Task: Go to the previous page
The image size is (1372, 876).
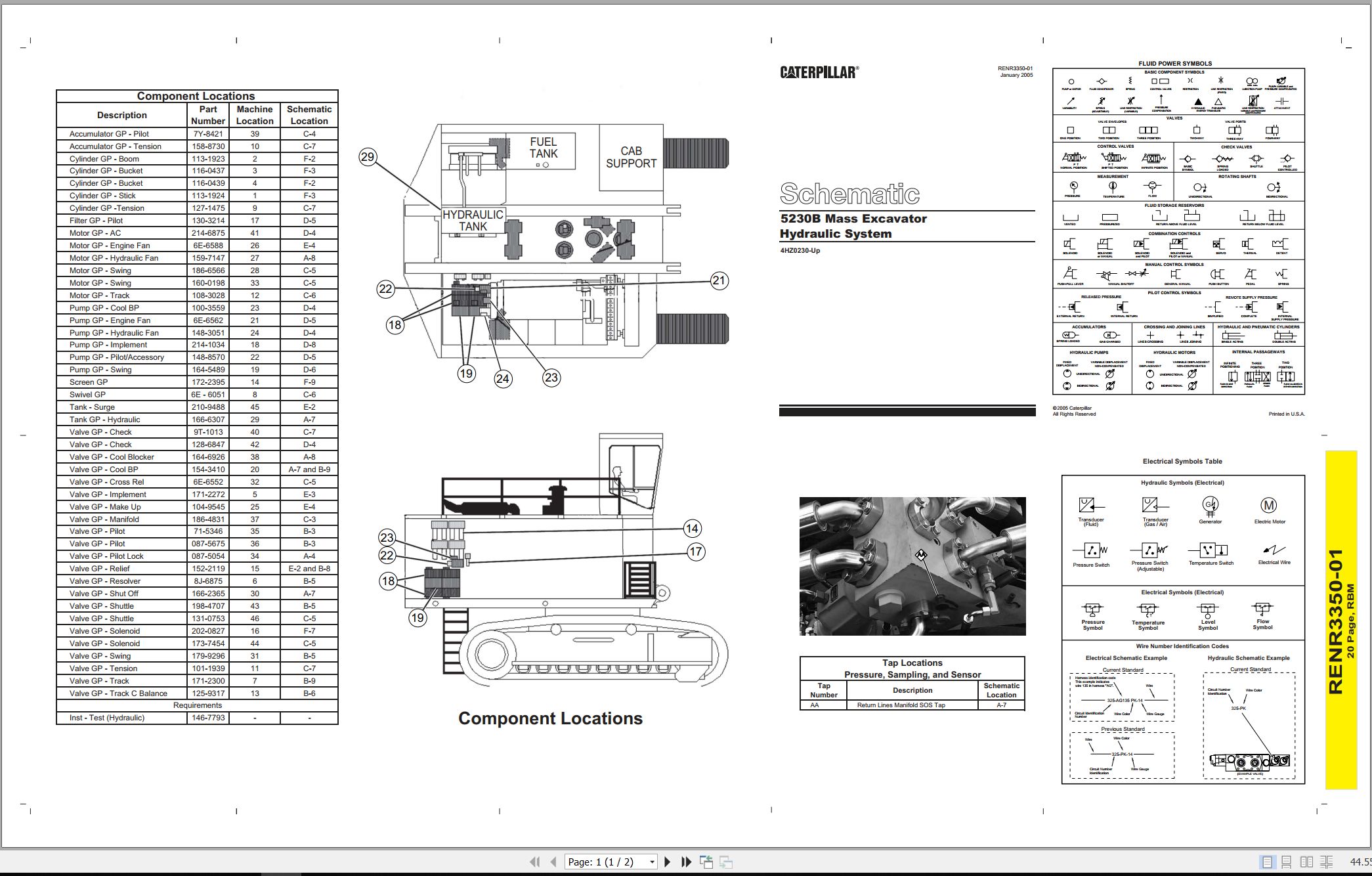Action: coord(553,862)
